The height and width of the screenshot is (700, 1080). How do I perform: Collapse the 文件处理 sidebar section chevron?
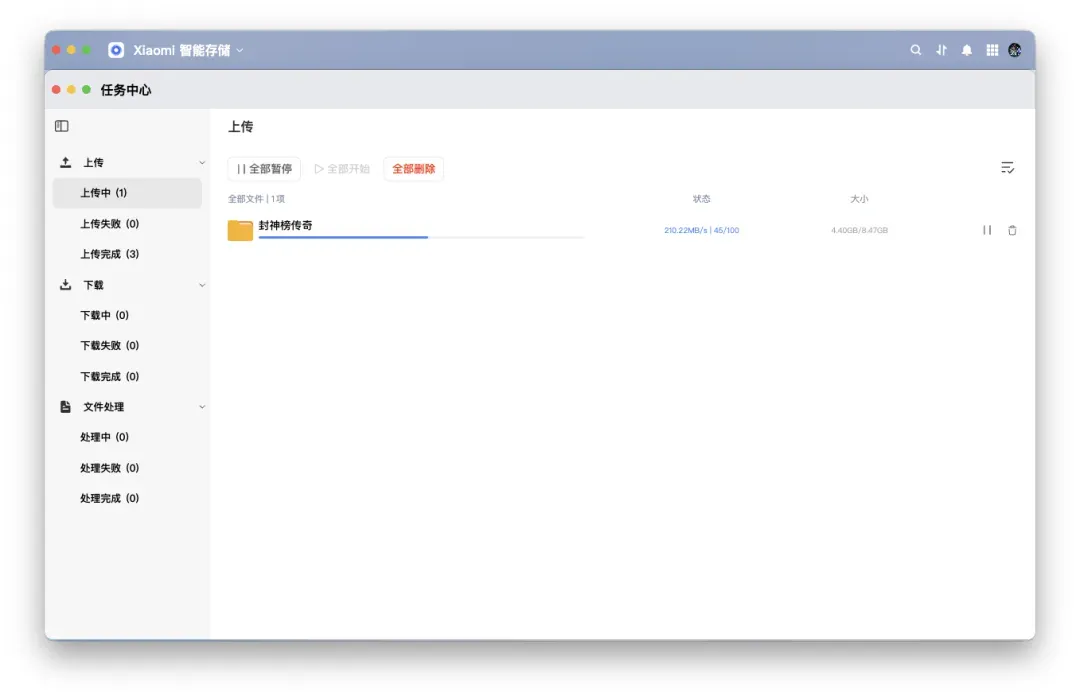(x=202, y=406)
